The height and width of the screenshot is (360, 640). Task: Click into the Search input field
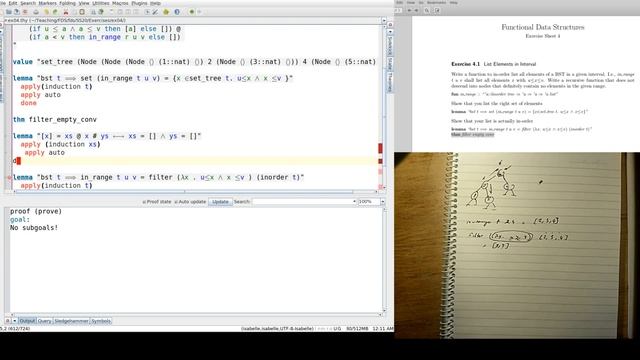pos(302,202)
